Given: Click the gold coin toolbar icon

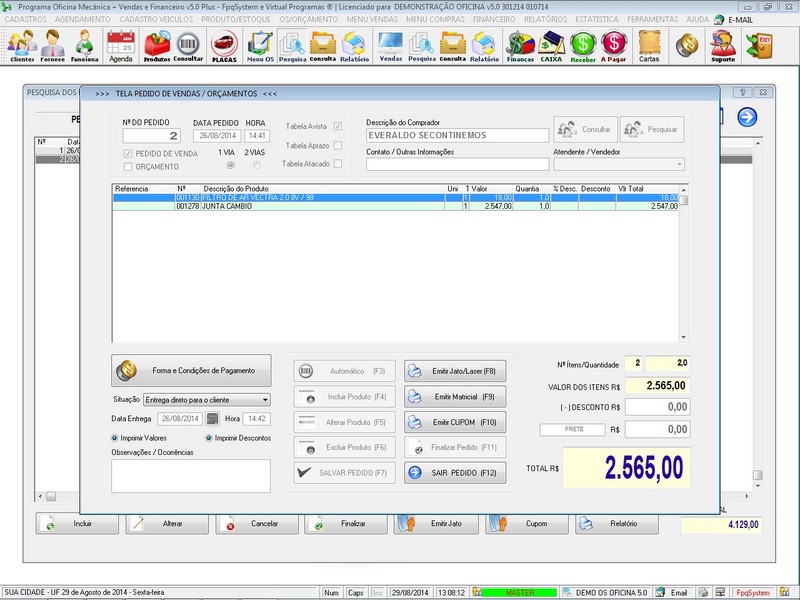Looking at the screenshot, I should pyautogui.click(x=687, y=45).
